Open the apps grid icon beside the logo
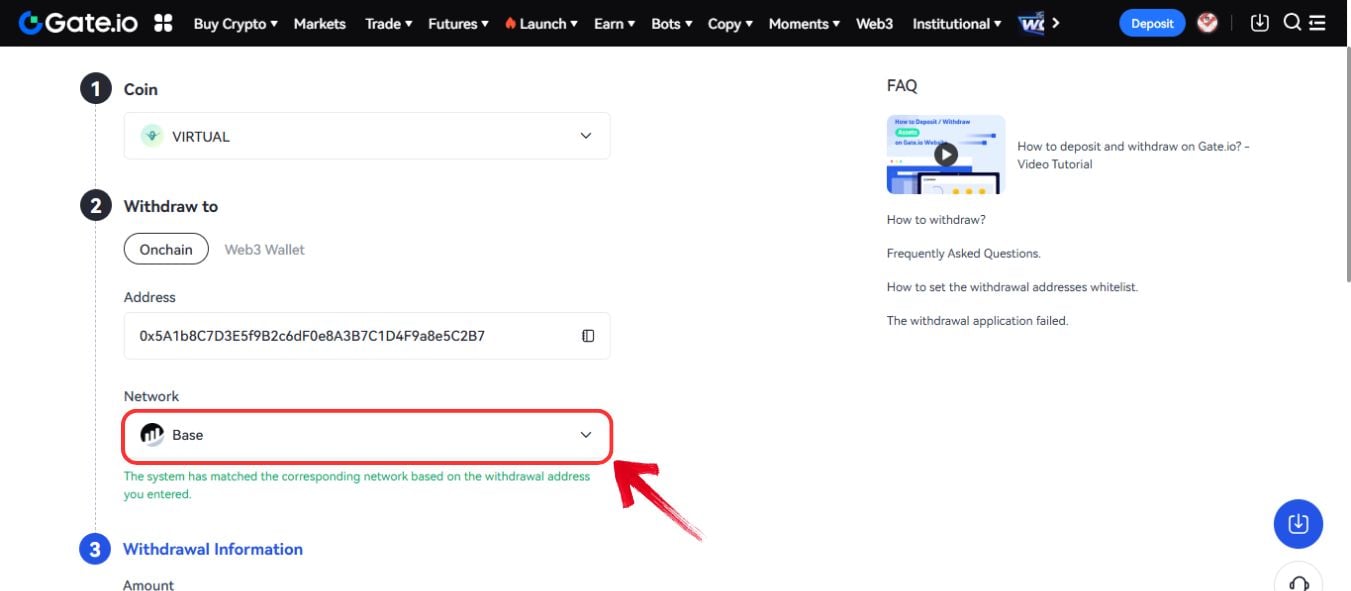The image size is (1351, 591). [163, 23]
